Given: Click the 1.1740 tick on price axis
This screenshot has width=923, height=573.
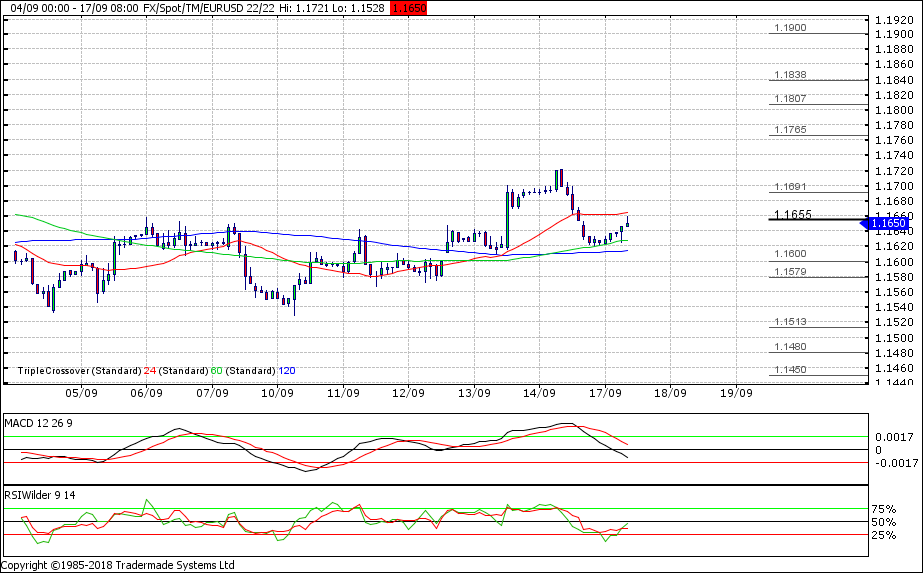Looking at the screenshot, I should click(x=894, y=155).
